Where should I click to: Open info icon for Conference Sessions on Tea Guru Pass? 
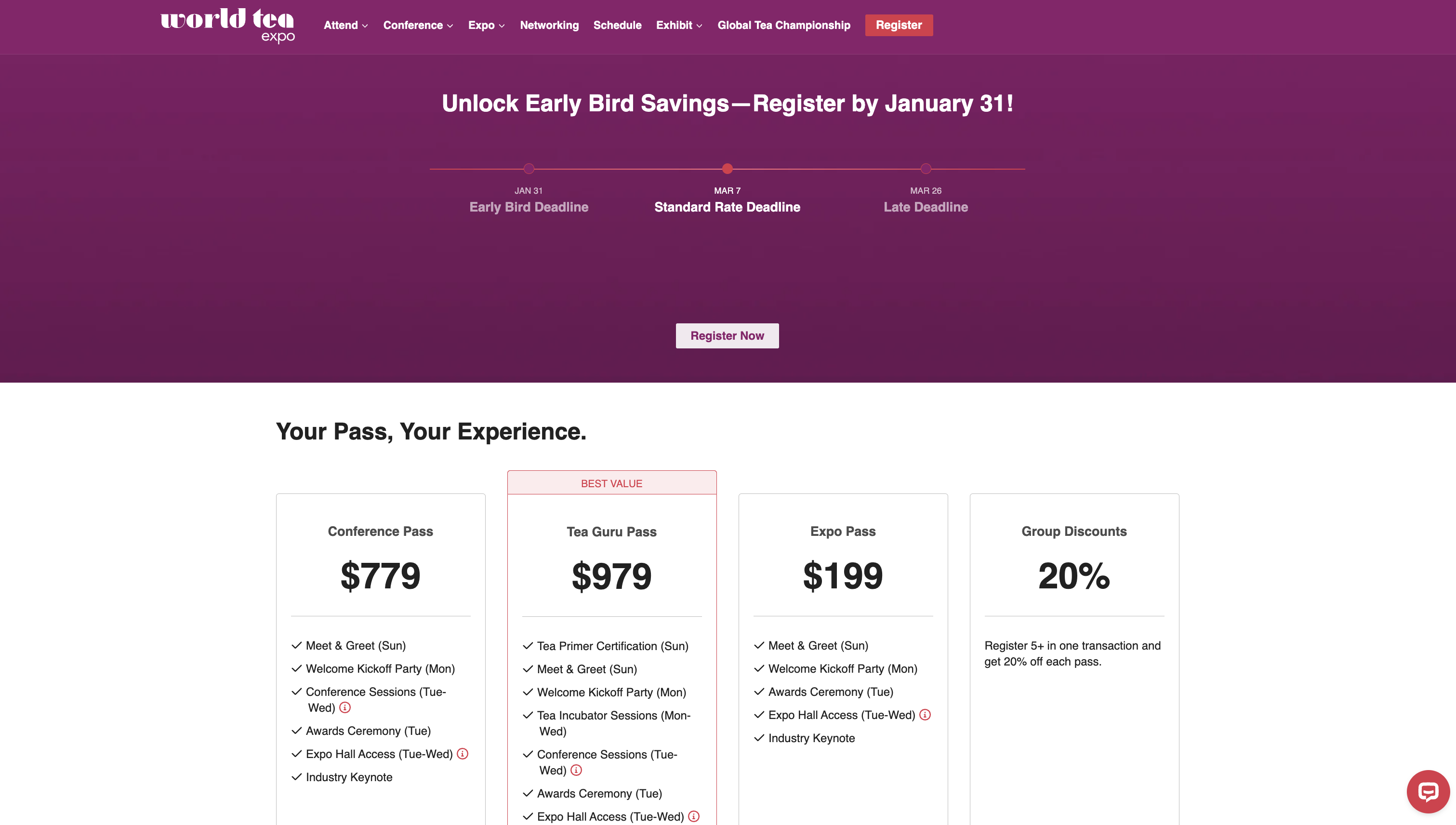pyautogui.click(x=576, y=770)
